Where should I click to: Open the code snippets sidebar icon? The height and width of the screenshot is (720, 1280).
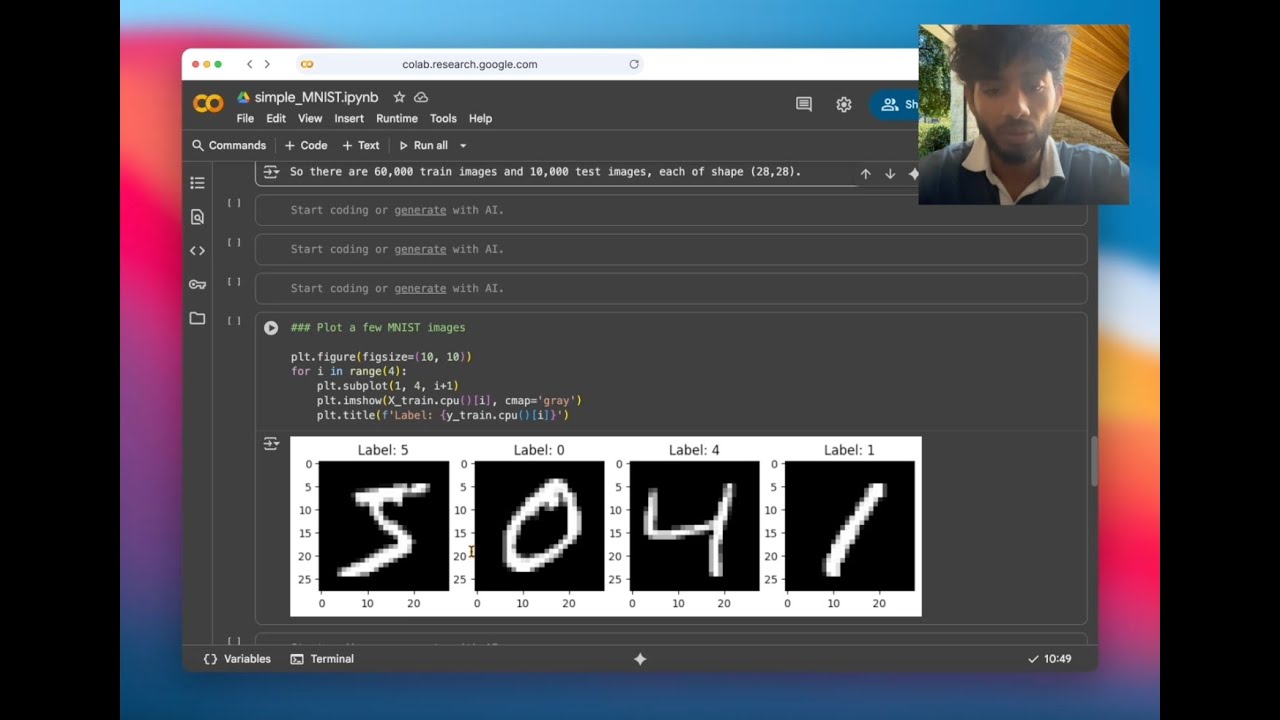(197, 251)
